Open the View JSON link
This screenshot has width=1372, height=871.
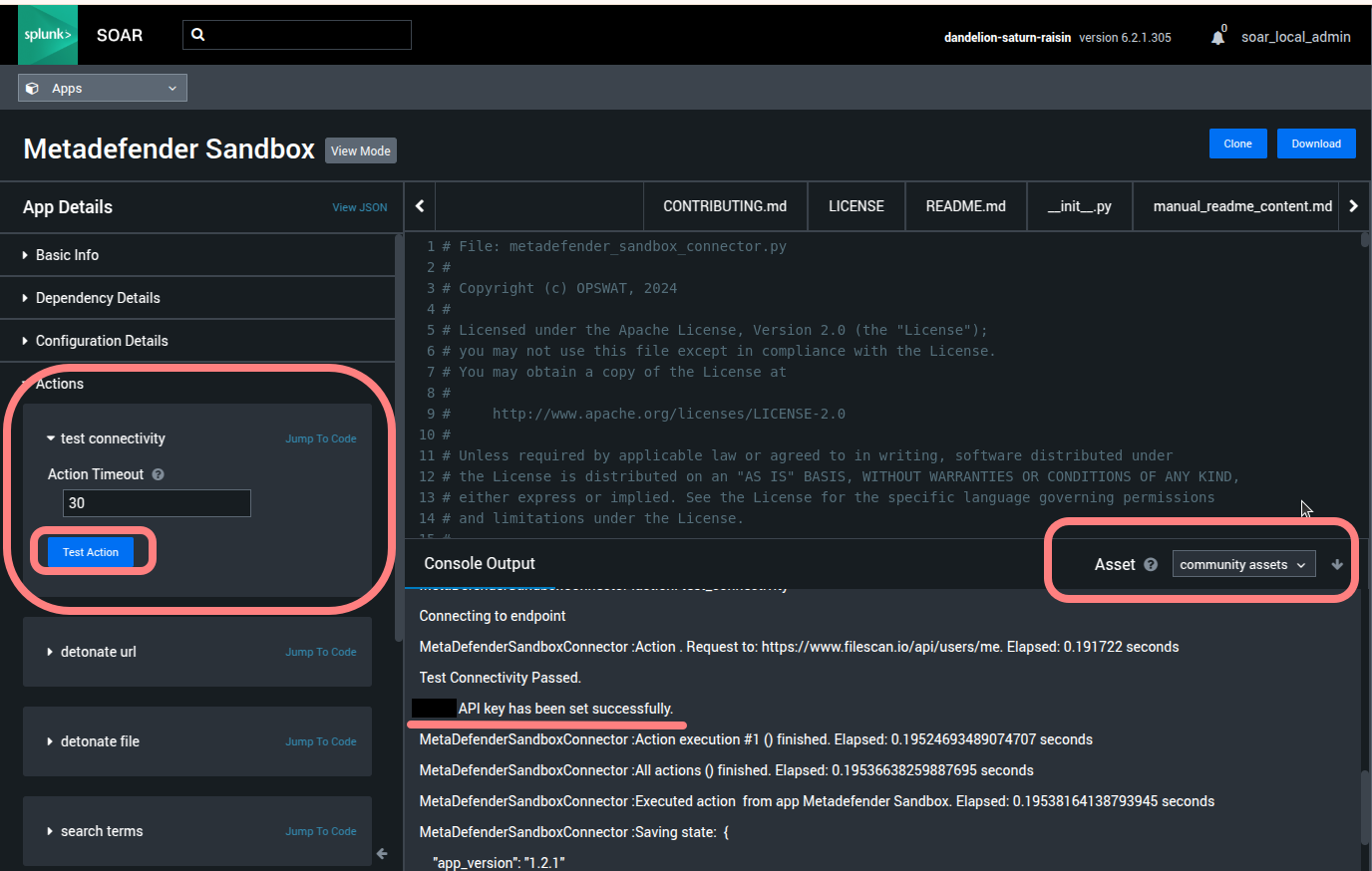360,207
